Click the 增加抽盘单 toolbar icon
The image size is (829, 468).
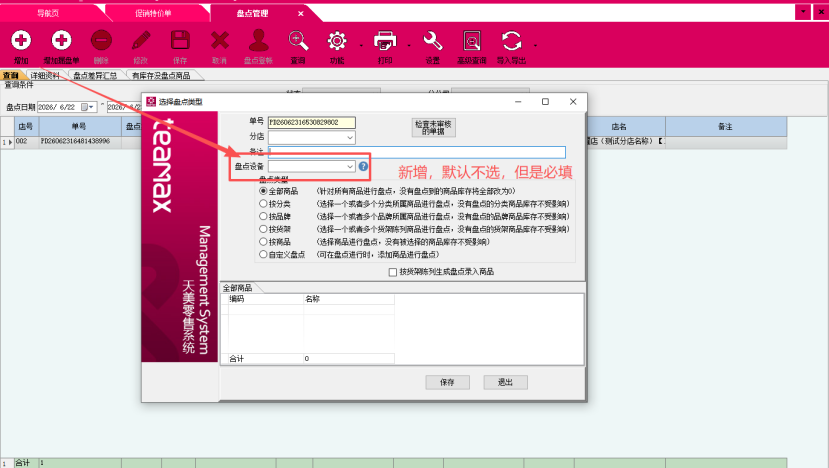(x=61, y=41)
